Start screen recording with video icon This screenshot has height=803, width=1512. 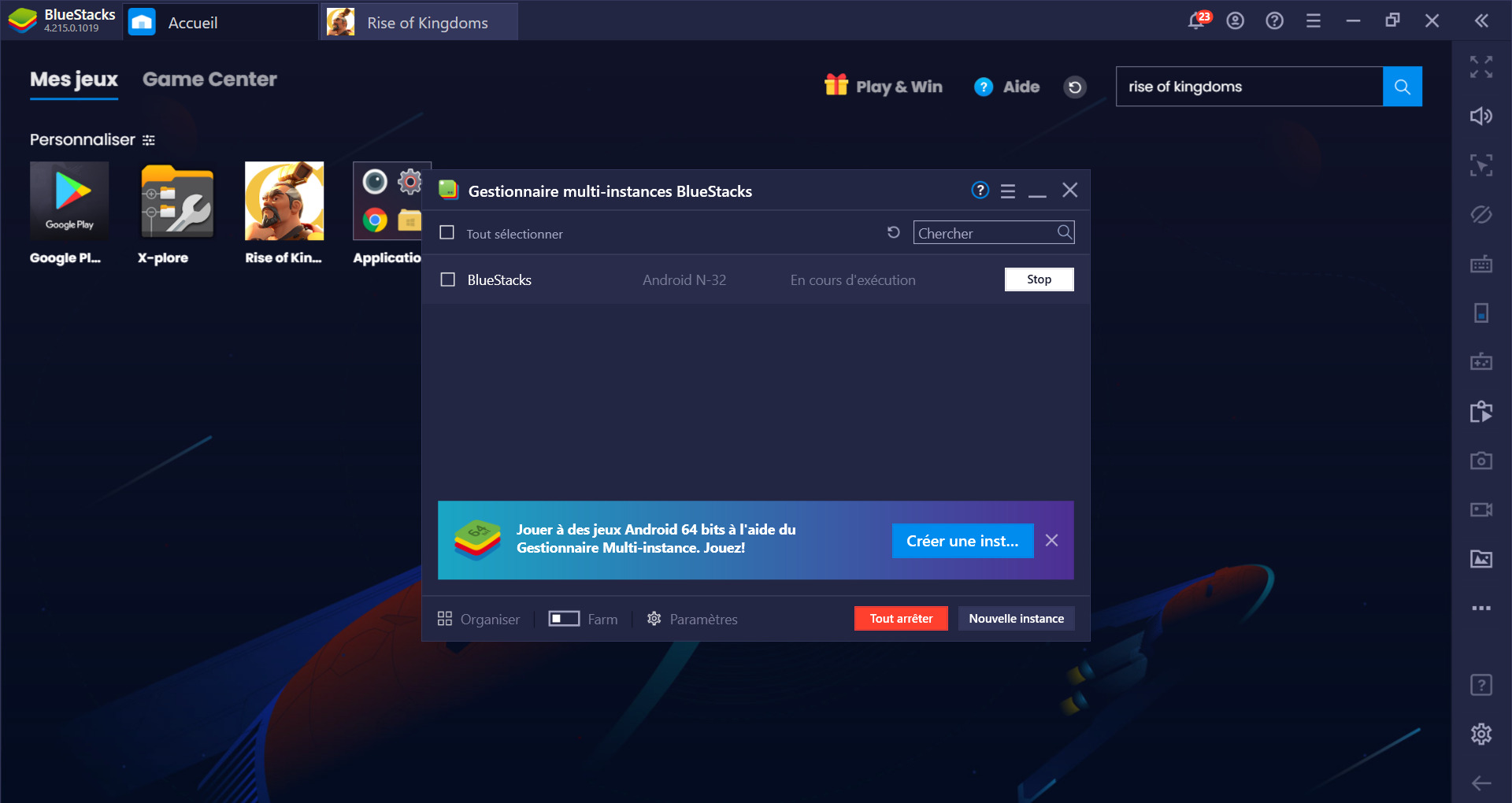point(1481,509)
